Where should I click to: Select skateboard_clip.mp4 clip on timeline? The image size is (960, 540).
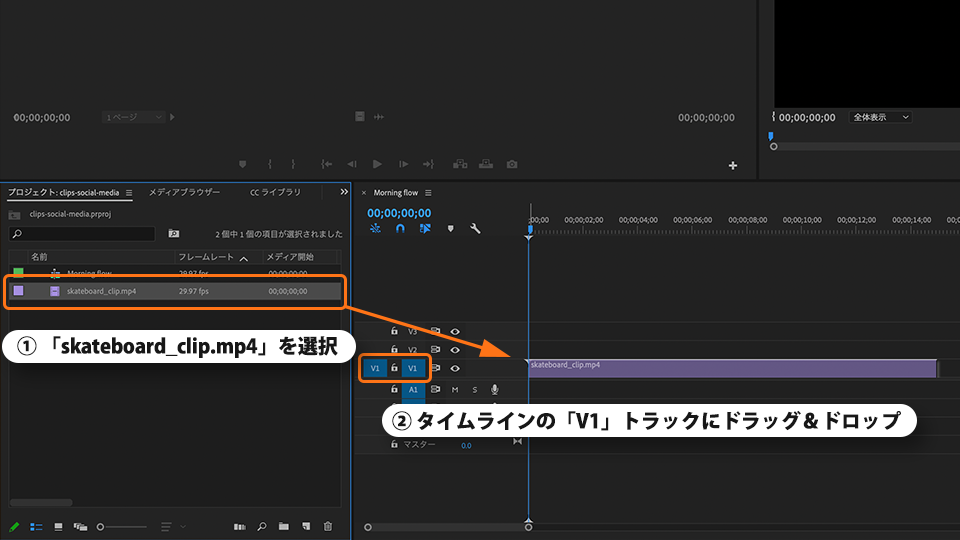click(732, 369)
